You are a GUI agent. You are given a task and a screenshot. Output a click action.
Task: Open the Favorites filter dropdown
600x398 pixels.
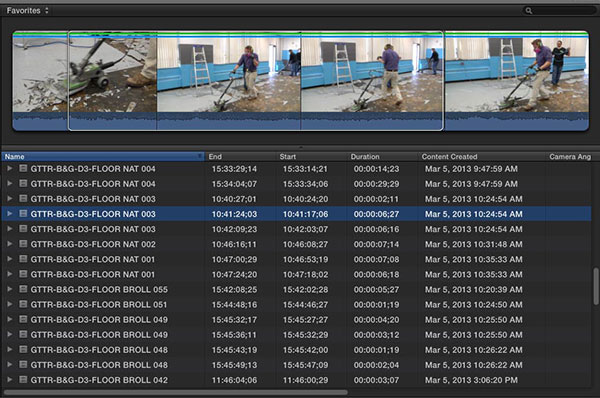point(27,11)
